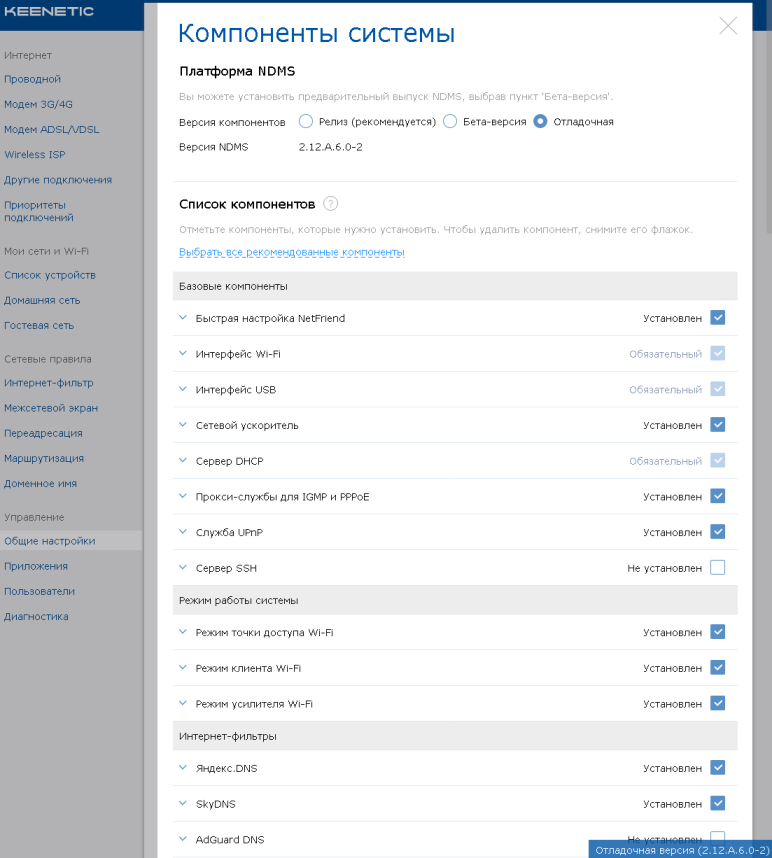The image size is (772, 858).
Task: Click the Режим работы системы section header
Action: point(455,600)
